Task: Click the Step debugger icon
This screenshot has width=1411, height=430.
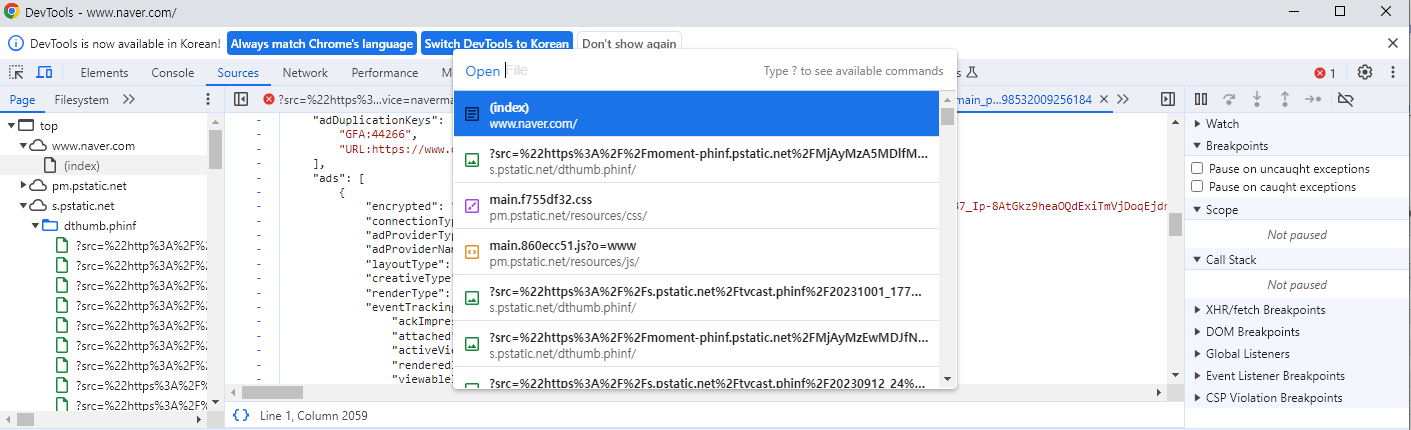Action: pyautogui.click(x=1314, y=99)
